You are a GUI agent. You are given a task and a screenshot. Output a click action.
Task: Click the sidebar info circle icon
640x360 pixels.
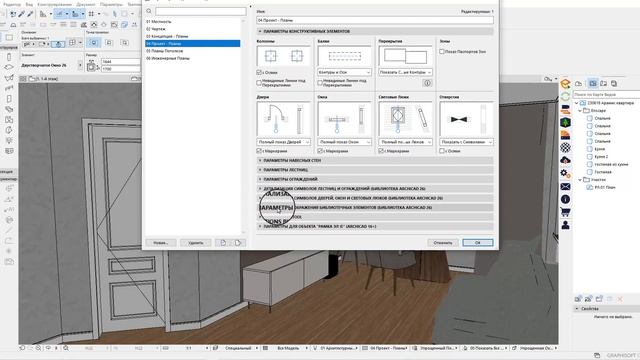point(565,199)
